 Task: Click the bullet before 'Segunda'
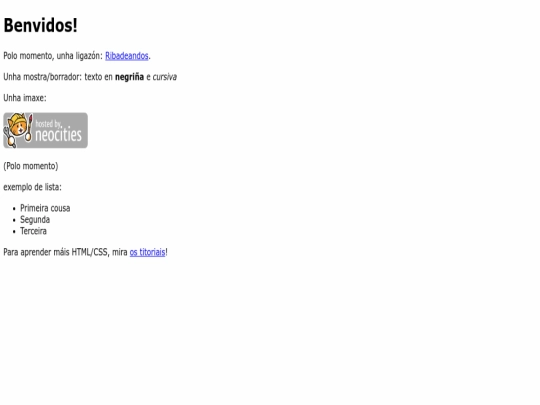pyautogui.click(x=14, y=220)
